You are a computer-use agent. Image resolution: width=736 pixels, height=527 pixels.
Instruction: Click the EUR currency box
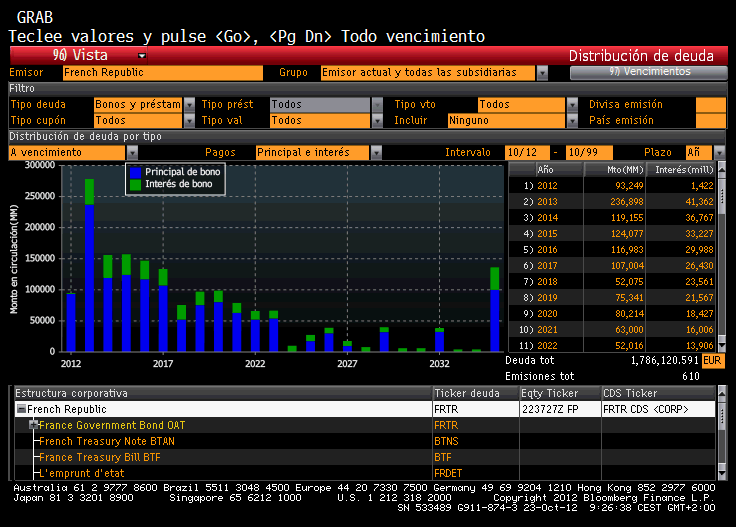click(712, 360)
